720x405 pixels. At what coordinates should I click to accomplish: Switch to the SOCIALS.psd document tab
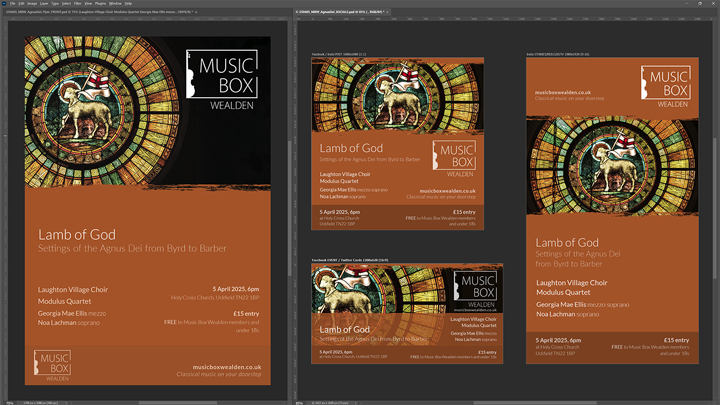coord(340,12)
